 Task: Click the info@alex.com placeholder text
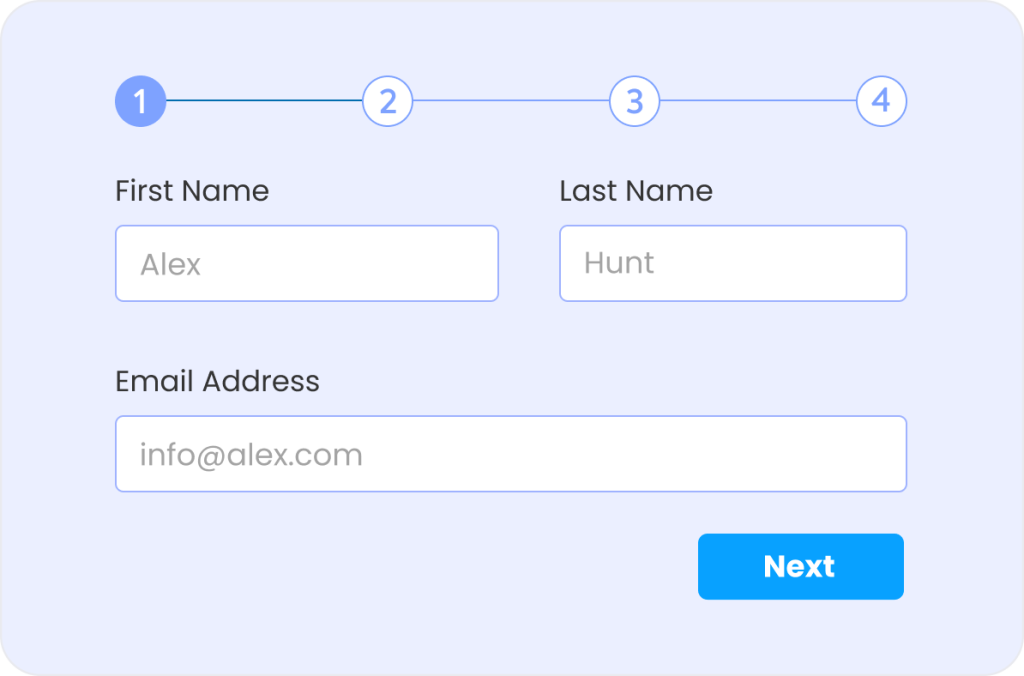(x=251, y=455)
